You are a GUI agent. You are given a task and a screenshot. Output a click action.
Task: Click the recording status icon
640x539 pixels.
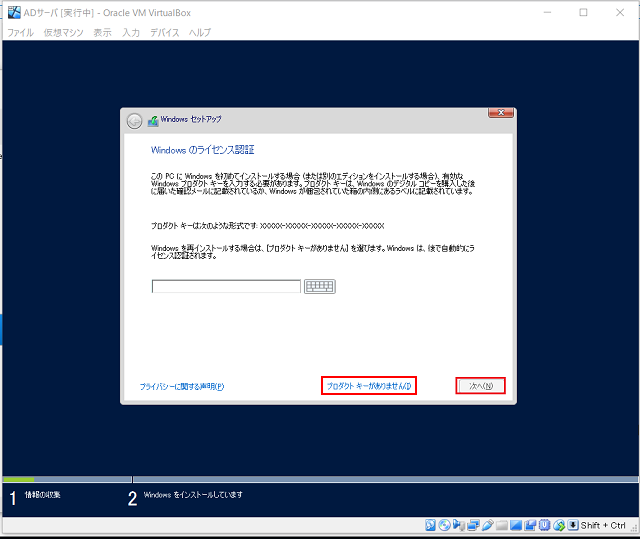[x=530, y=525]
